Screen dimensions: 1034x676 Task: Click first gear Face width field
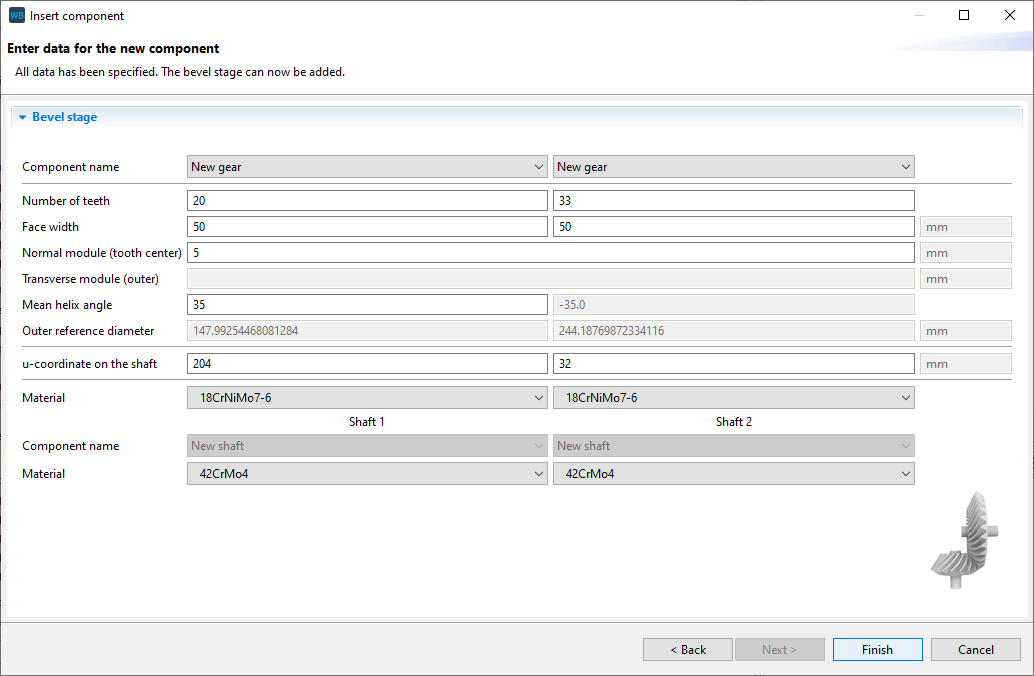[367, 227]
